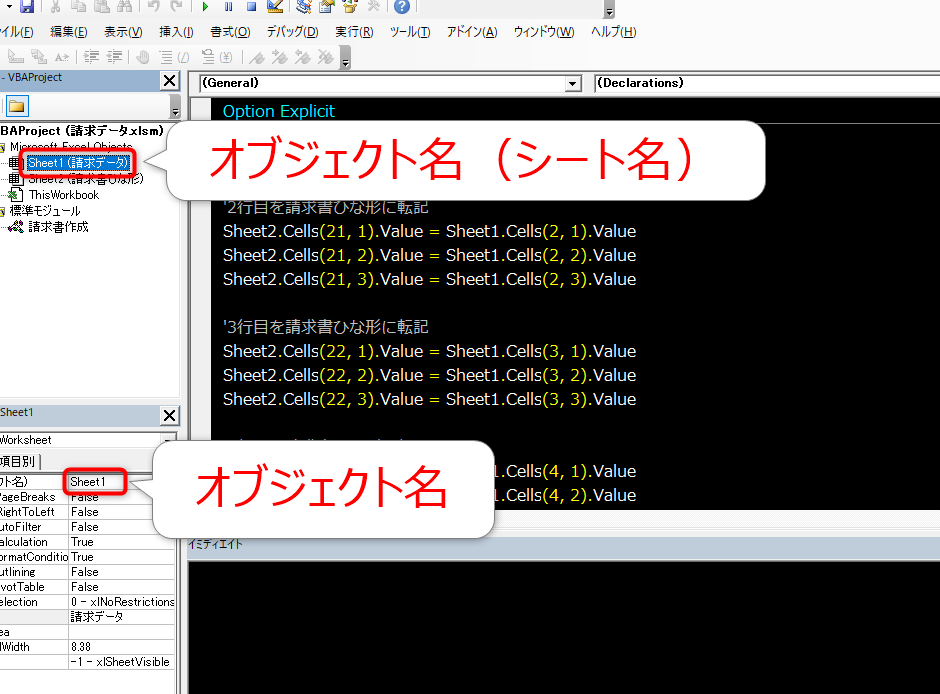Open Standard toolbar options dropdown arrow

point(609,11)
